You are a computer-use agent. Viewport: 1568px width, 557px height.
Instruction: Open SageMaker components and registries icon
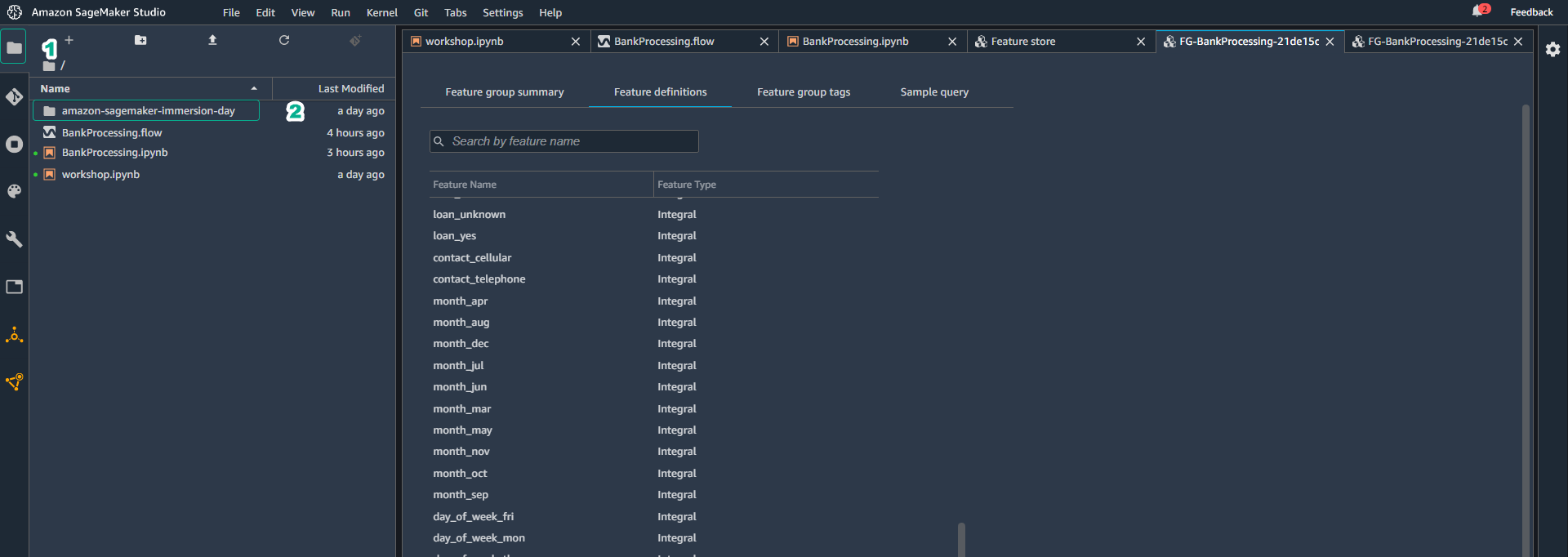(14, 335)
